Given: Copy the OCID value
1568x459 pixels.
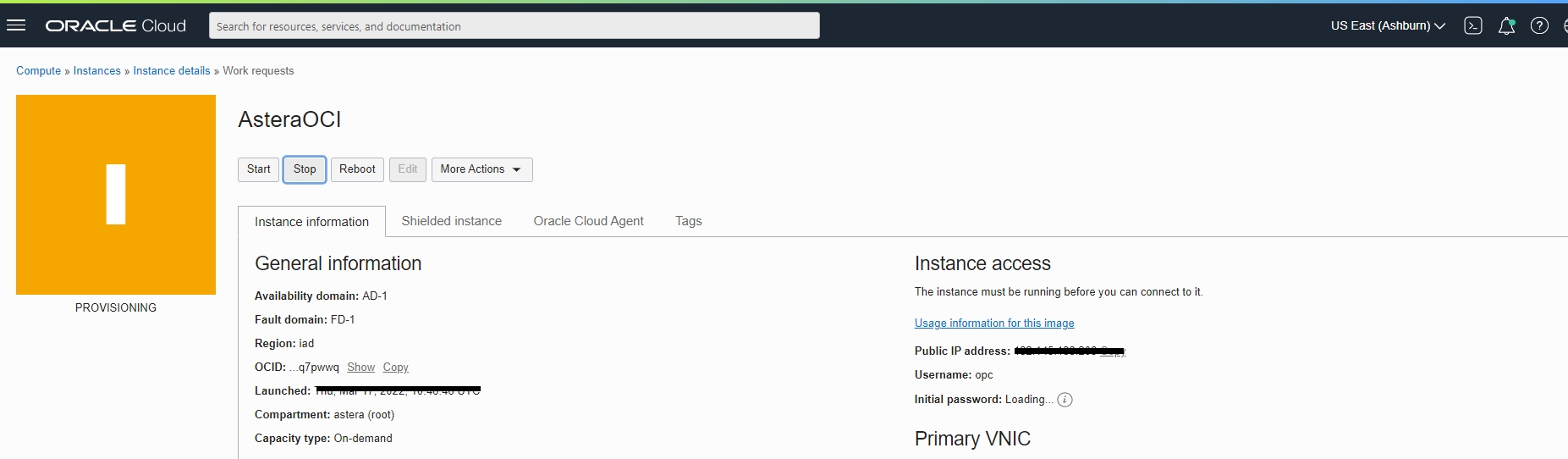Looking at the screenshot, I should click(x=395, y=368).
